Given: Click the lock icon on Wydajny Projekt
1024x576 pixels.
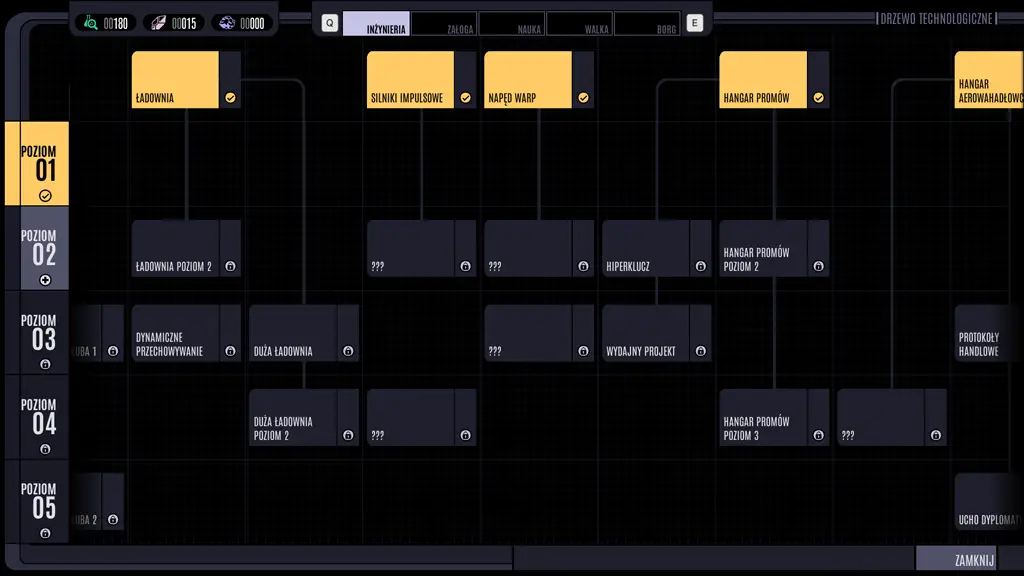Looking at the screenshot, I should pyautogui.click(x=701, y=351).
